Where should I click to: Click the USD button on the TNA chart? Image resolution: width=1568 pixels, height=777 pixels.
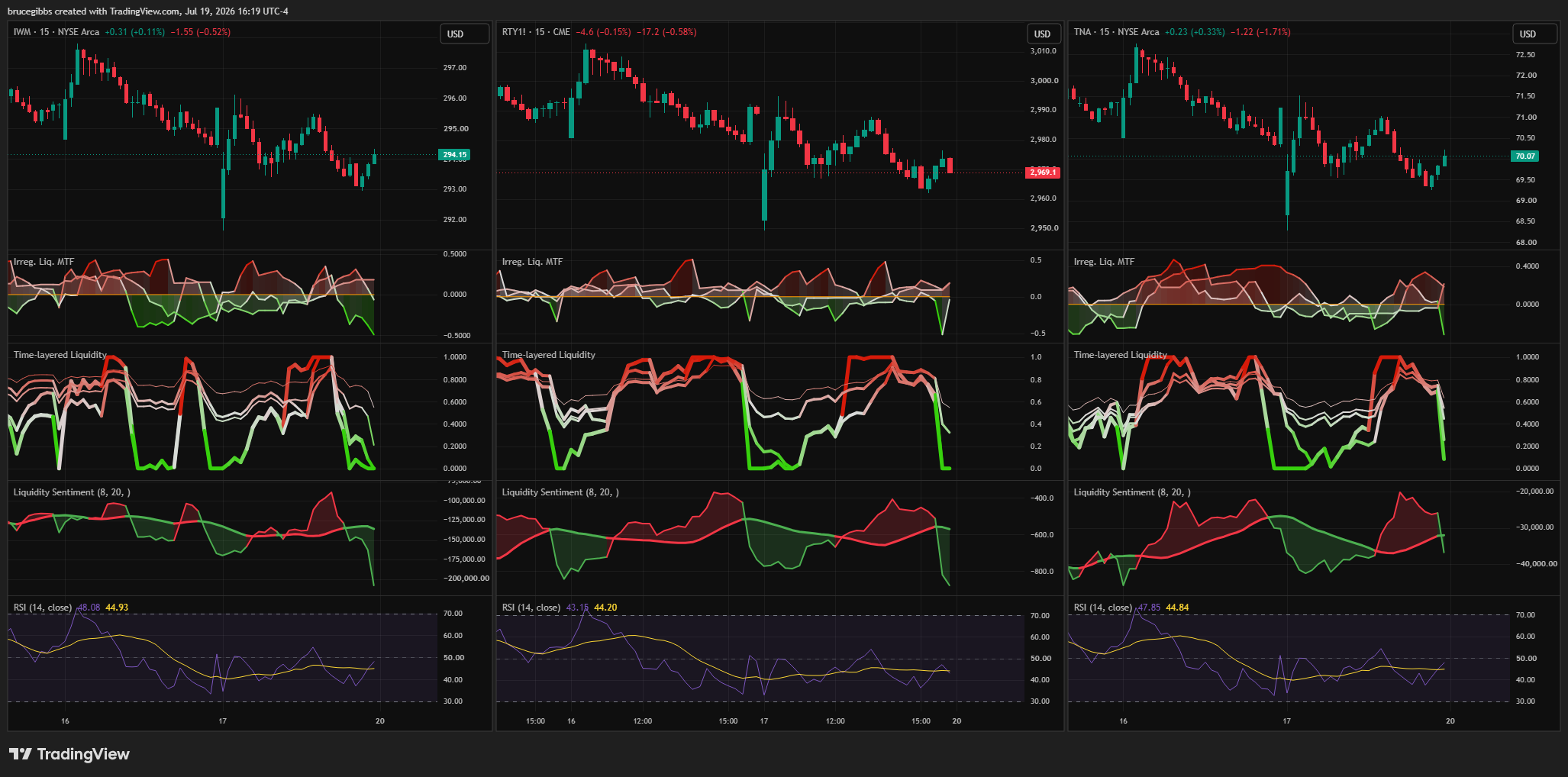click(1534, 34)
